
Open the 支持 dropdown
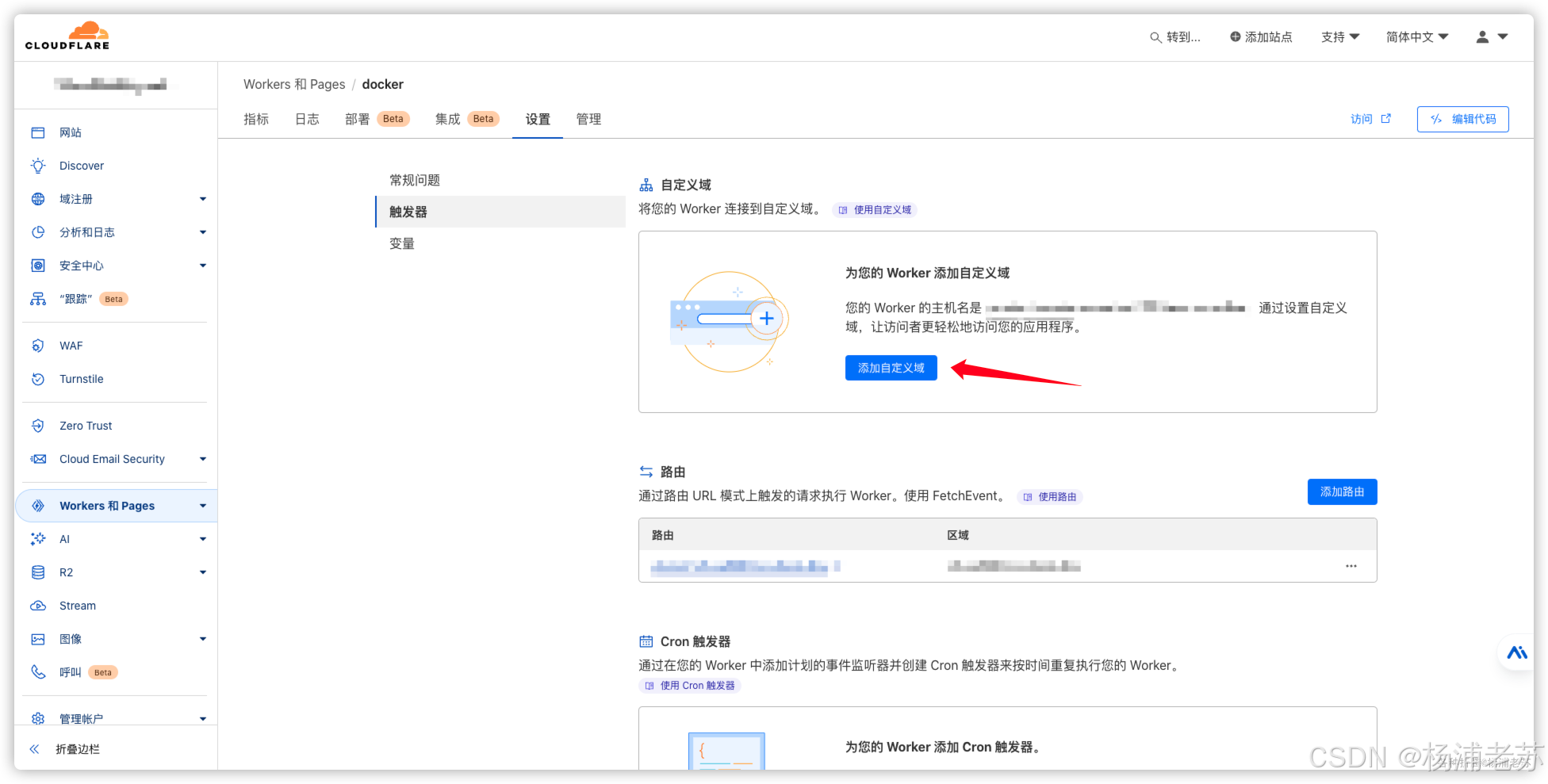pos(1340,37)
